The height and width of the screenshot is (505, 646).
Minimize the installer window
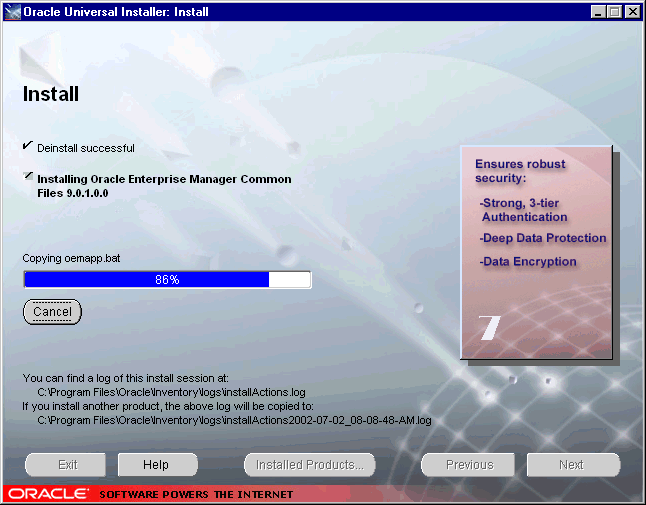[598, 12]
